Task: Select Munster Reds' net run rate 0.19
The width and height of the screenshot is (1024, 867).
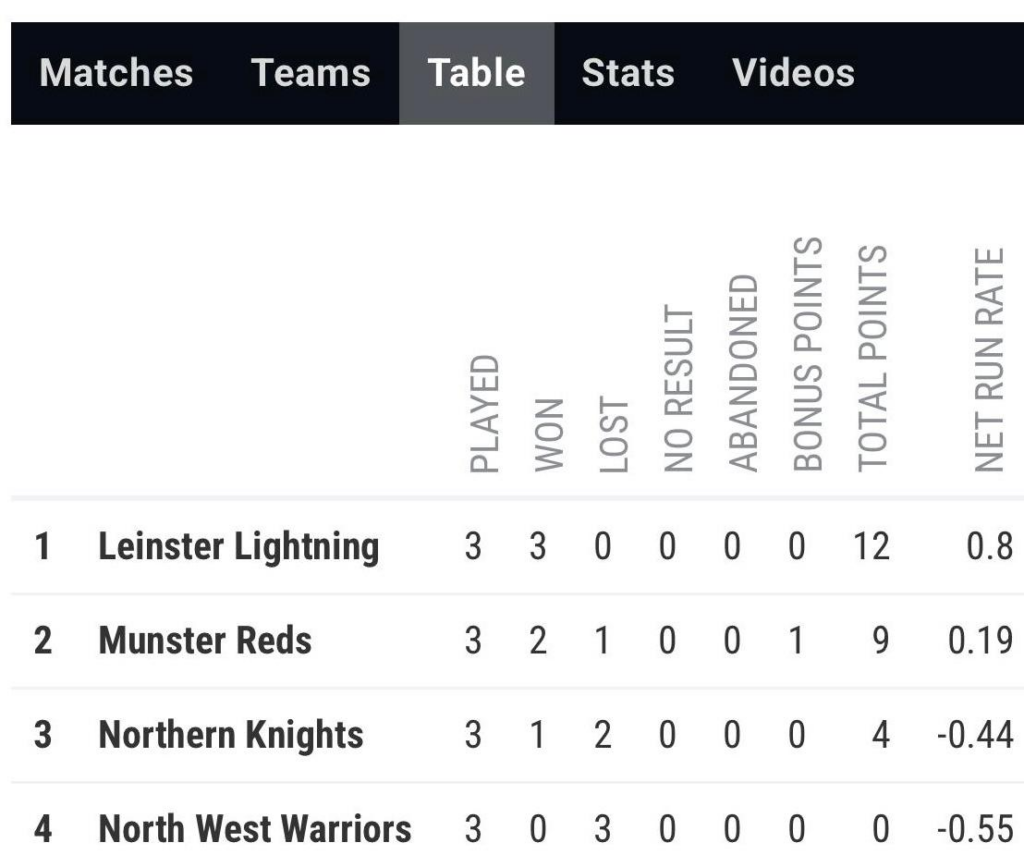Action: click(x=980, y=641)
